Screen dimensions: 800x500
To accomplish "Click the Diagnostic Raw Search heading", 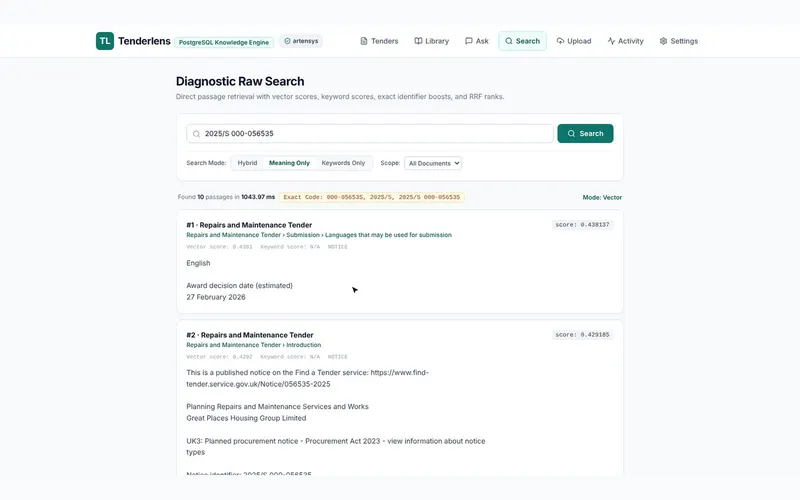I will (240, 81).
